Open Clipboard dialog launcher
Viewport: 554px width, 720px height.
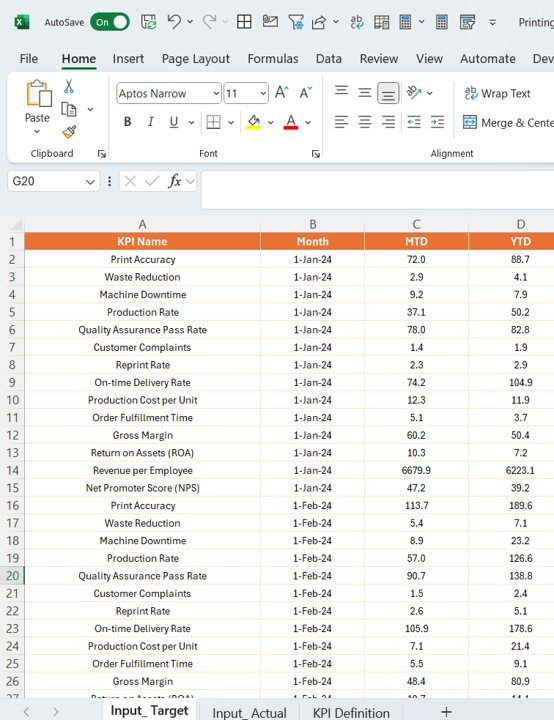coord(102,154)
